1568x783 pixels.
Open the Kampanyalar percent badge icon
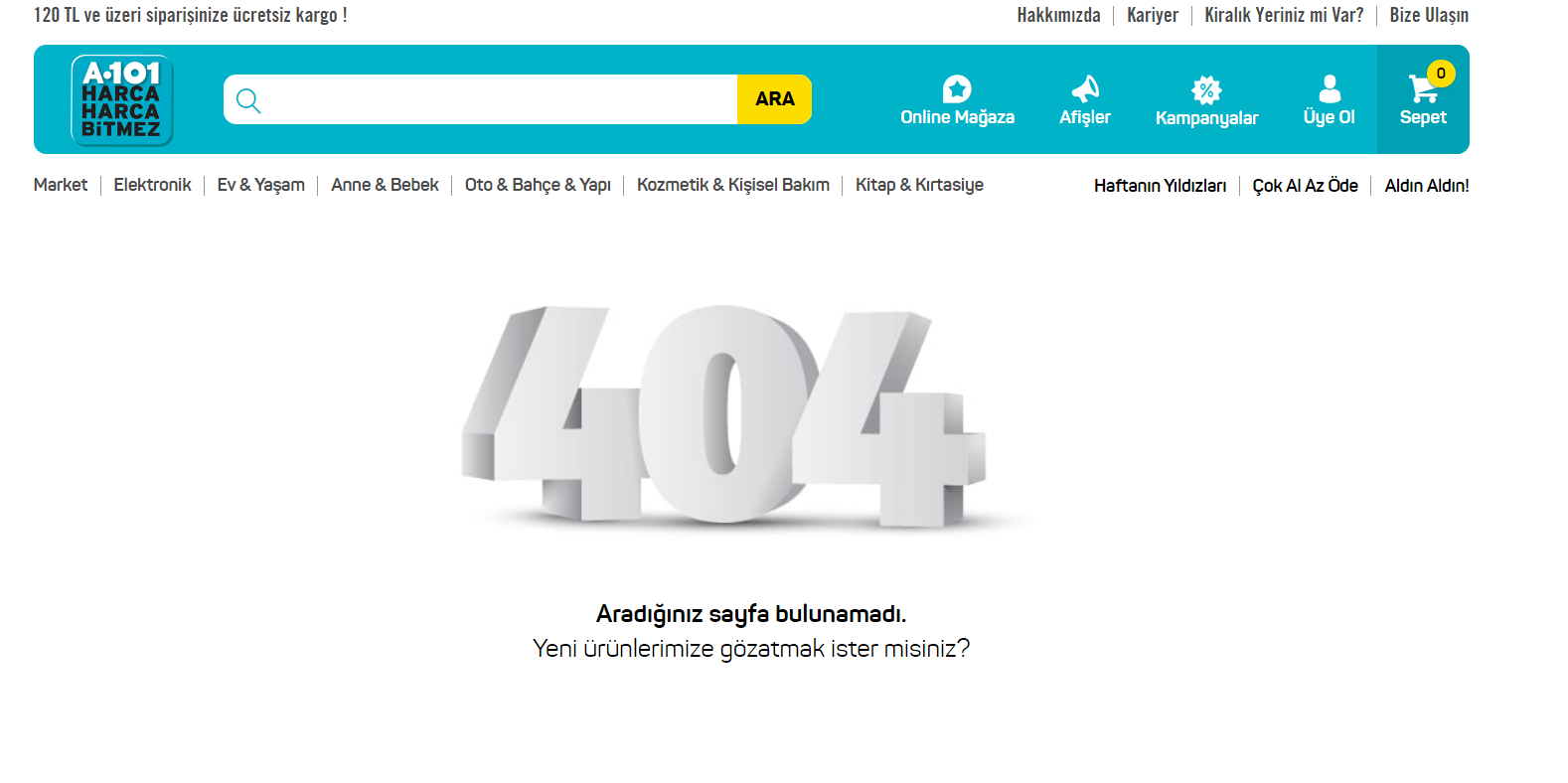(1206, 89)
